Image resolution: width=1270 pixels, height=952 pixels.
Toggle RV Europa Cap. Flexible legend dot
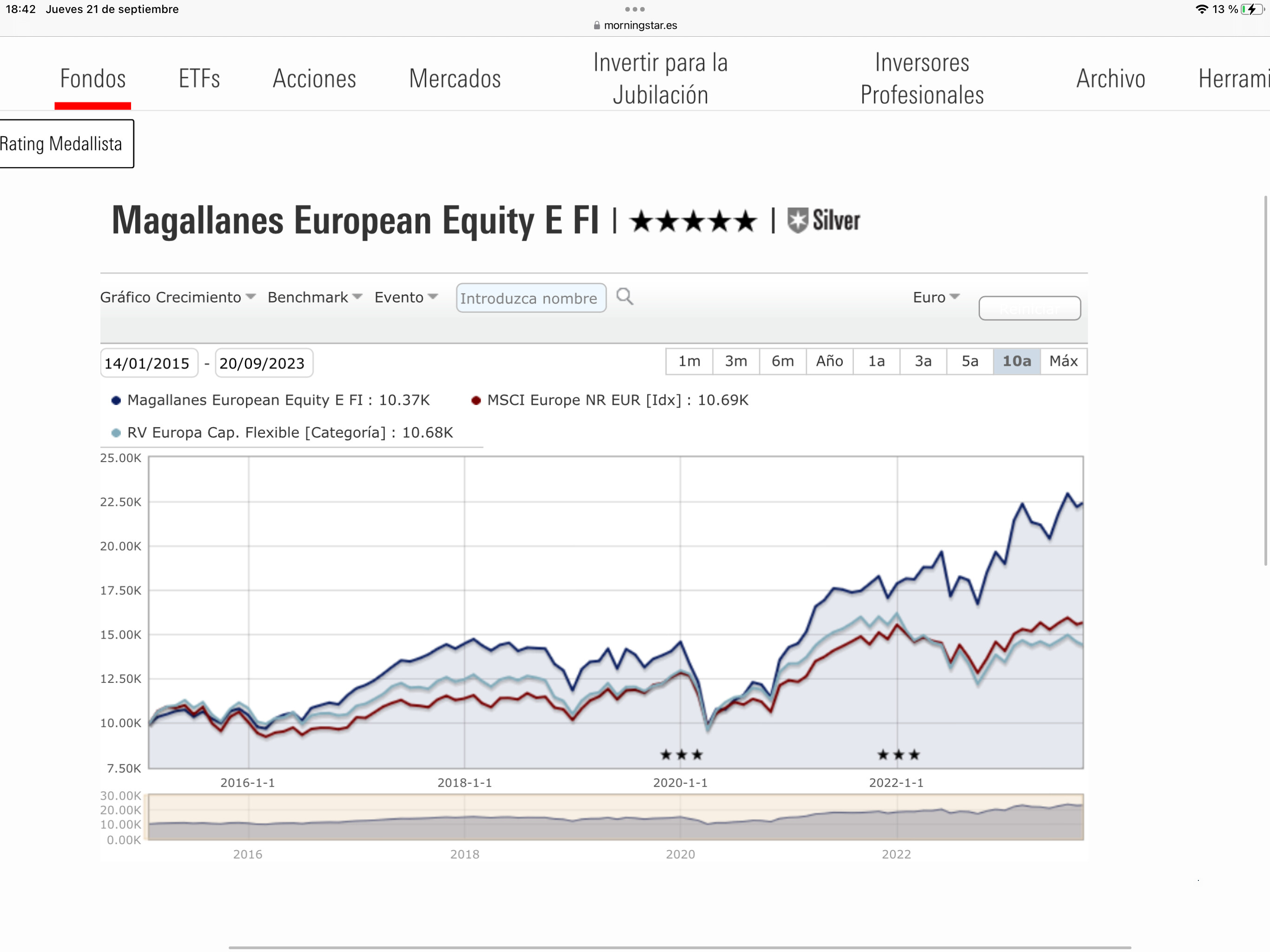pos(116,433)
